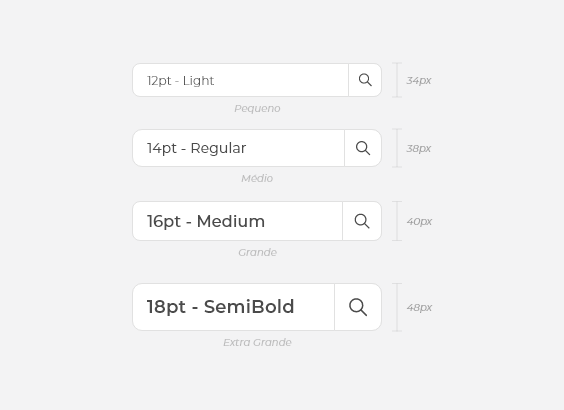564x410 pixels.
Task: Focus the 18pt - SemiBold search input
Action: (233, 307)
